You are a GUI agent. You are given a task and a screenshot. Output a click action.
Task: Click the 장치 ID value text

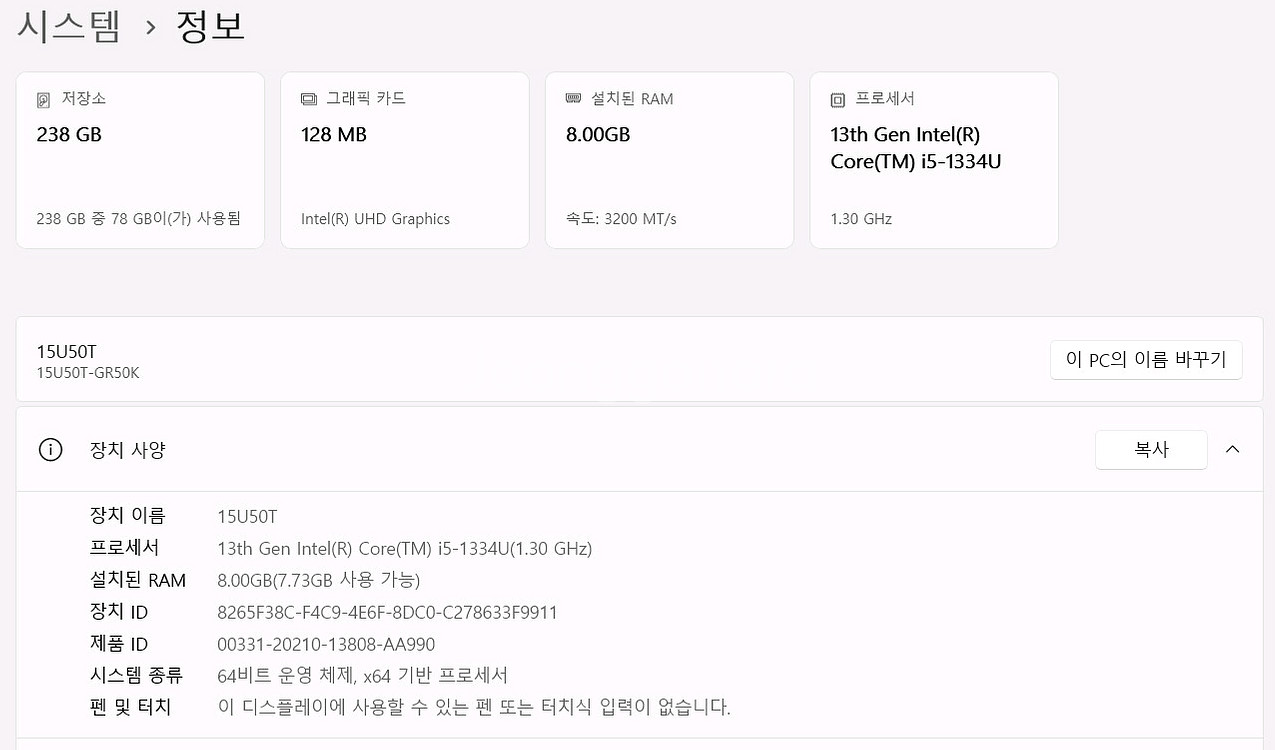pyautogui.click(x=387, y=612)
